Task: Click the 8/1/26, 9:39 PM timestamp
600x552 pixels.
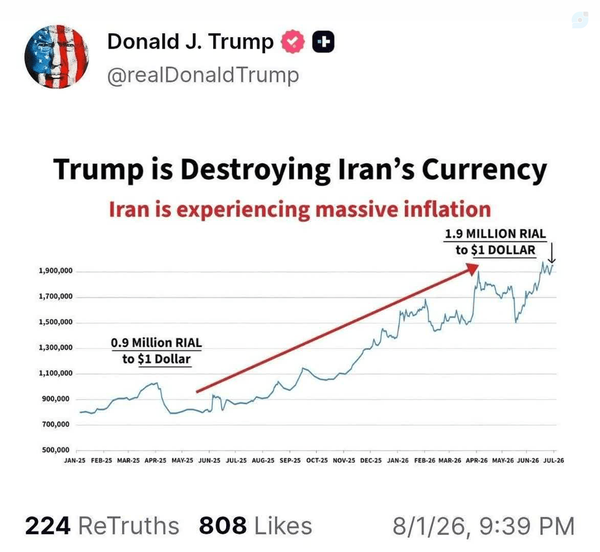Action: point(483,526)
